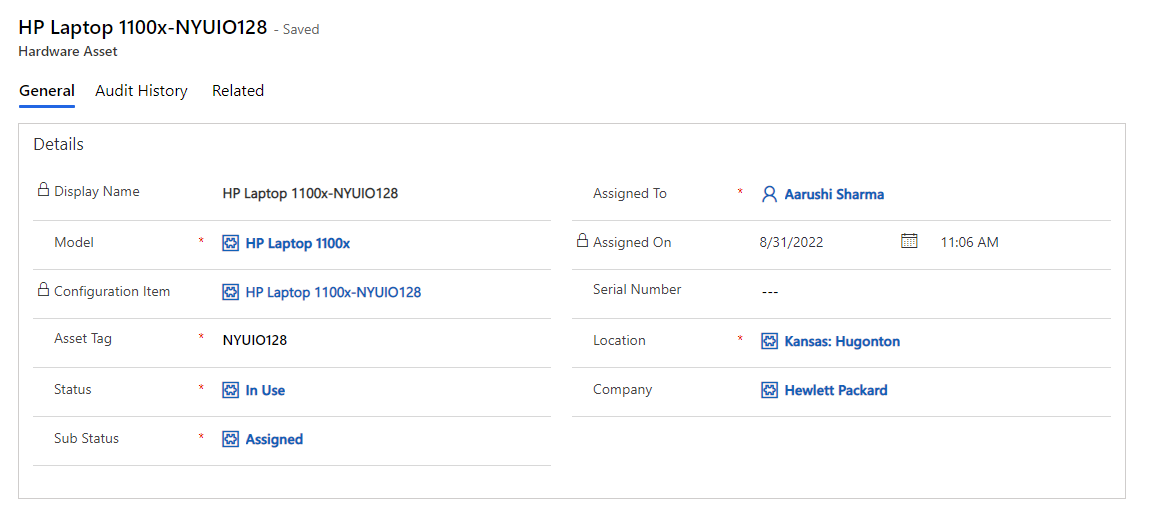Open the Aarushi Sharma user link
1151x510 pixels.
(x=834, y=194)
